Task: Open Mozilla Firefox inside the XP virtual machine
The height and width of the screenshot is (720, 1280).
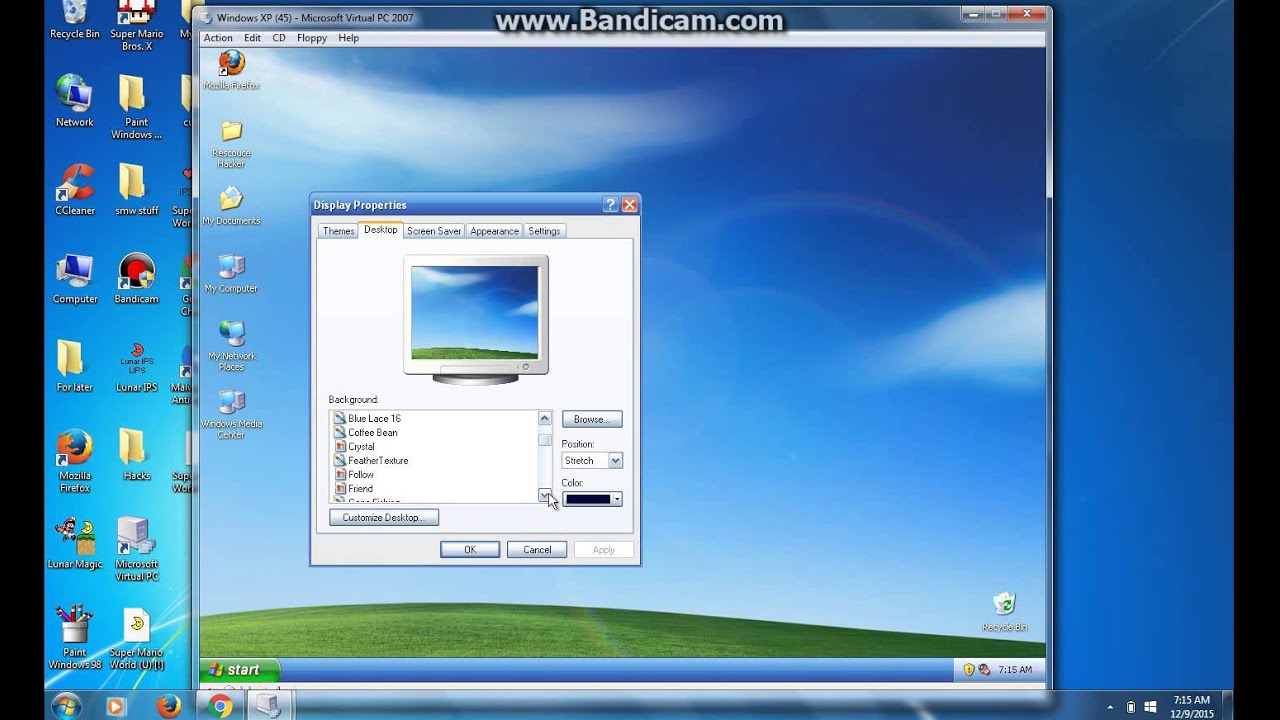Action: point(231,70)
